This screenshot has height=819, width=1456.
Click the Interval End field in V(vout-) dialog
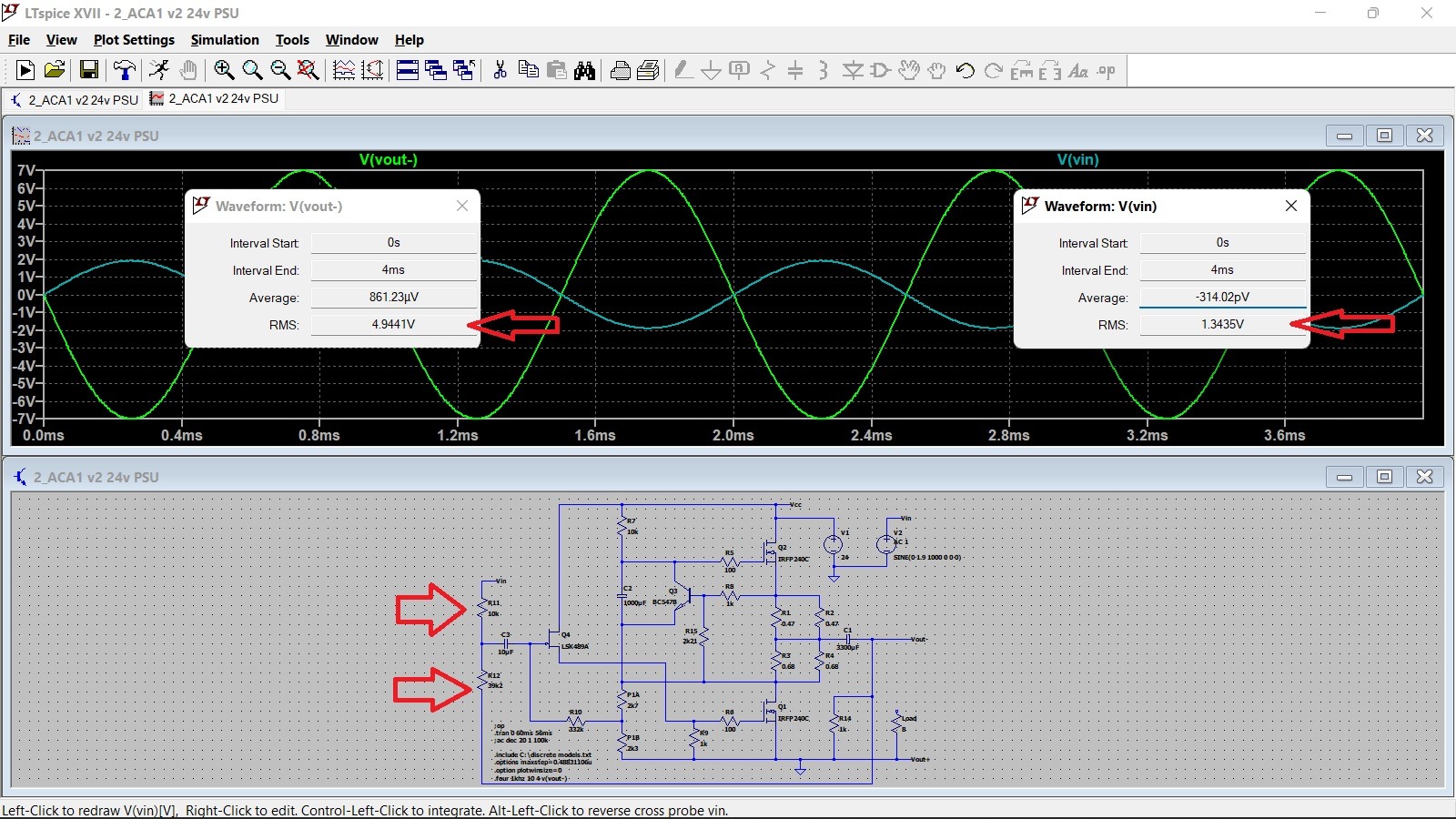393,270
